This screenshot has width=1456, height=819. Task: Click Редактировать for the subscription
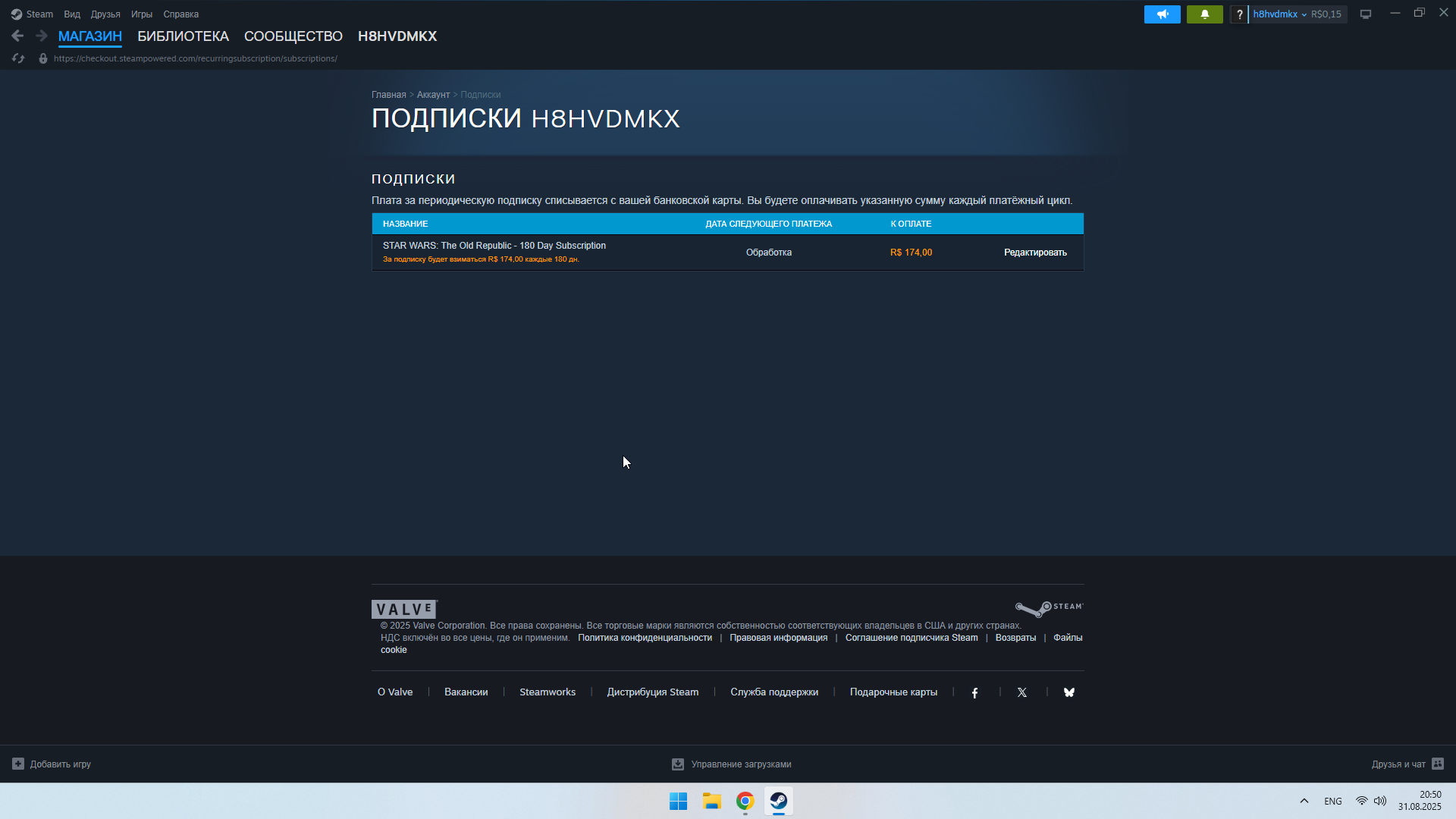tap(1035, 253)
